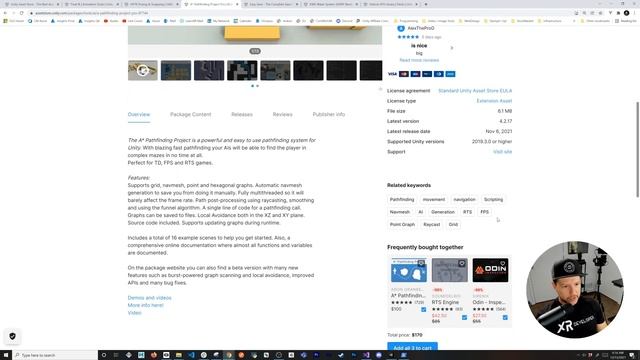Switch to the Overview tab
640x360 pixels.
point(139,114)
